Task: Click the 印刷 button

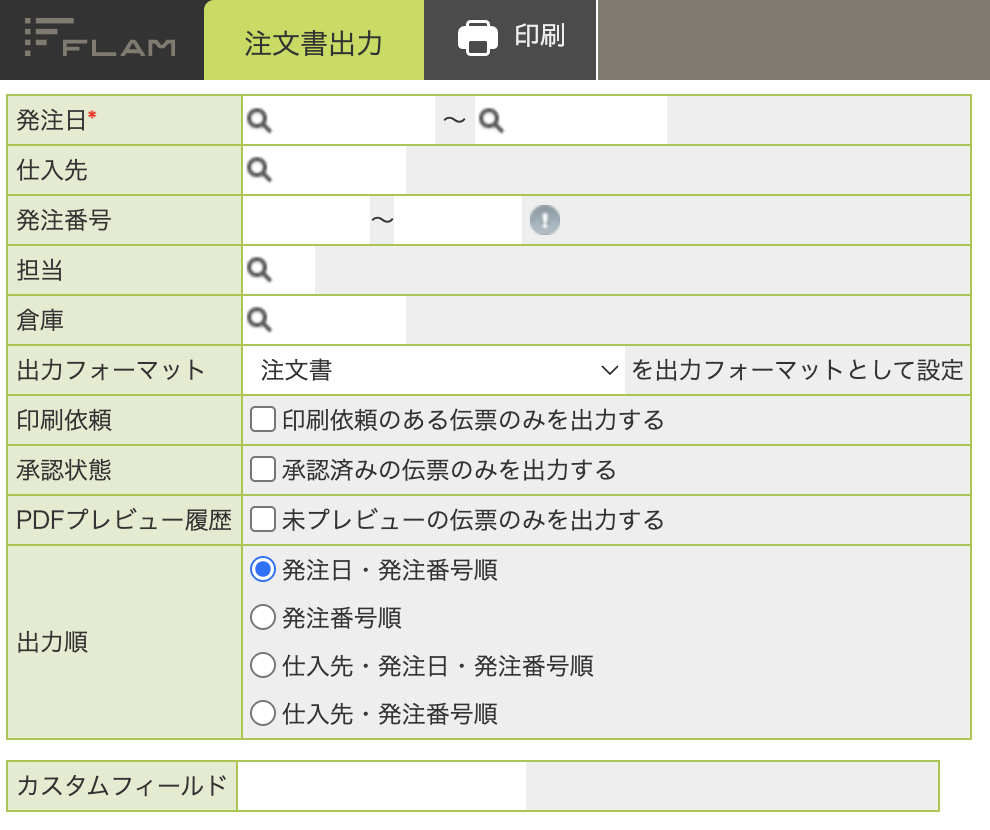Action: (510, 40)
